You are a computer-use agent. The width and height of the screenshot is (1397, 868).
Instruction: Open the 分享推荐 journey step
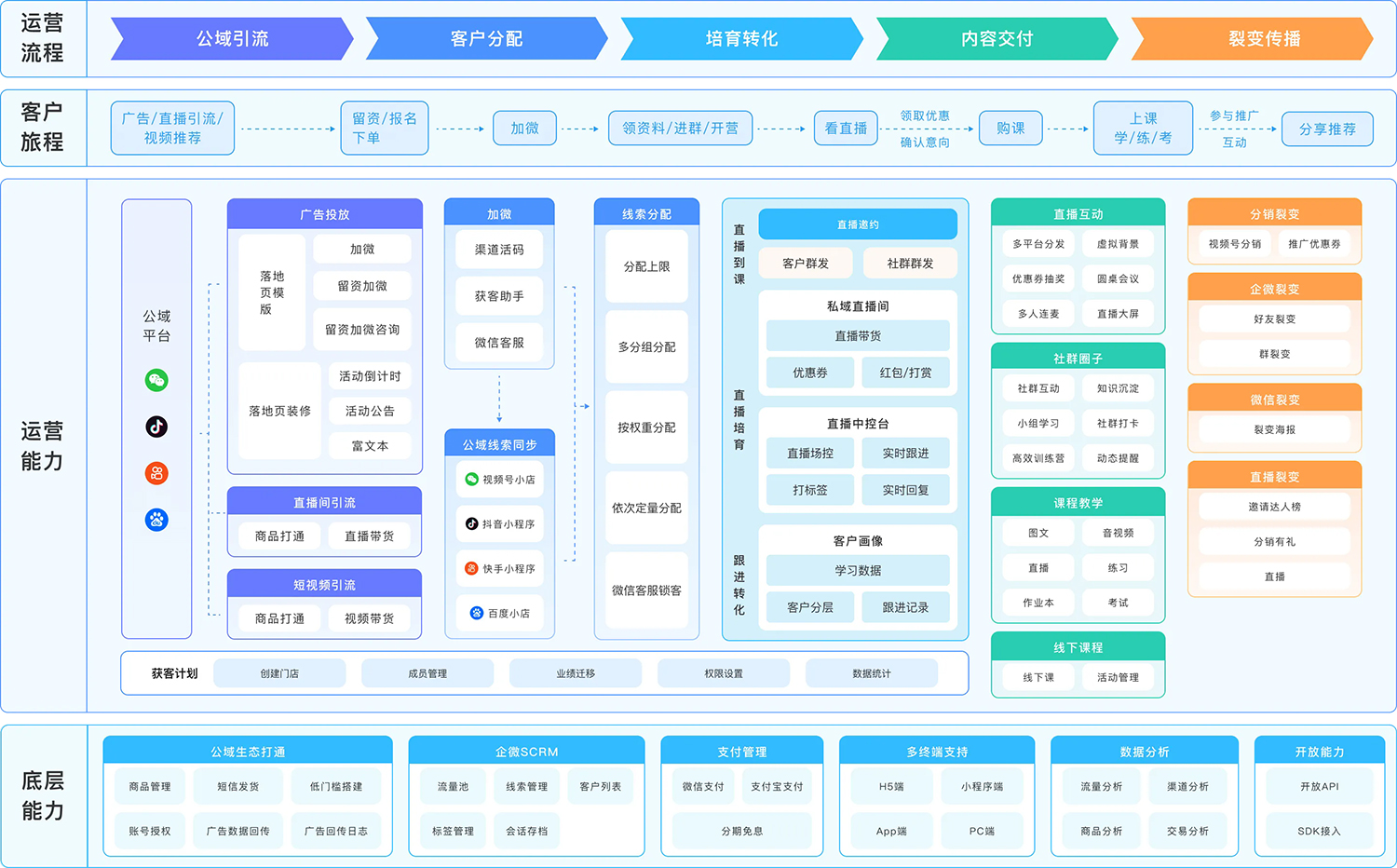click(x=1327, y=129)
